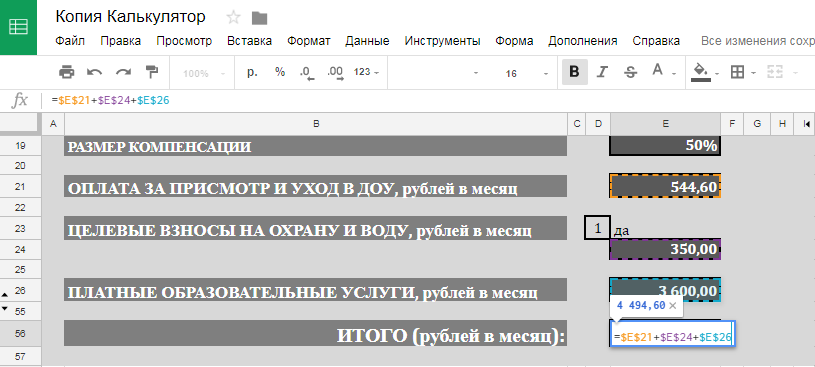The height and width of the screenshot is (367, 815).
Task: Star the document Копия Калькулятор
Action: point(234,18)
